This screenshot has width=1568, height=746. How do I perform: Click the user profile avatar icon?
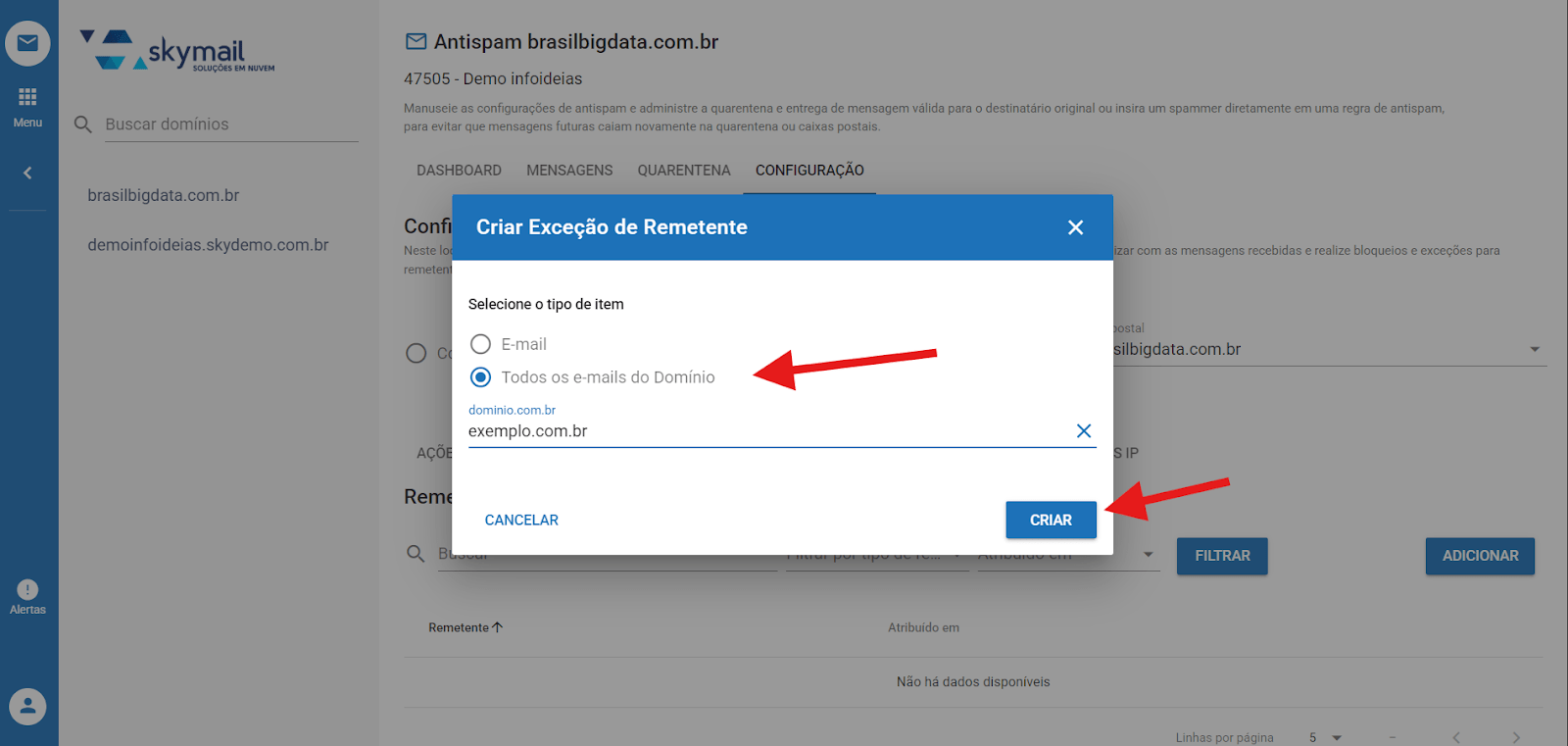coord(27,706)
